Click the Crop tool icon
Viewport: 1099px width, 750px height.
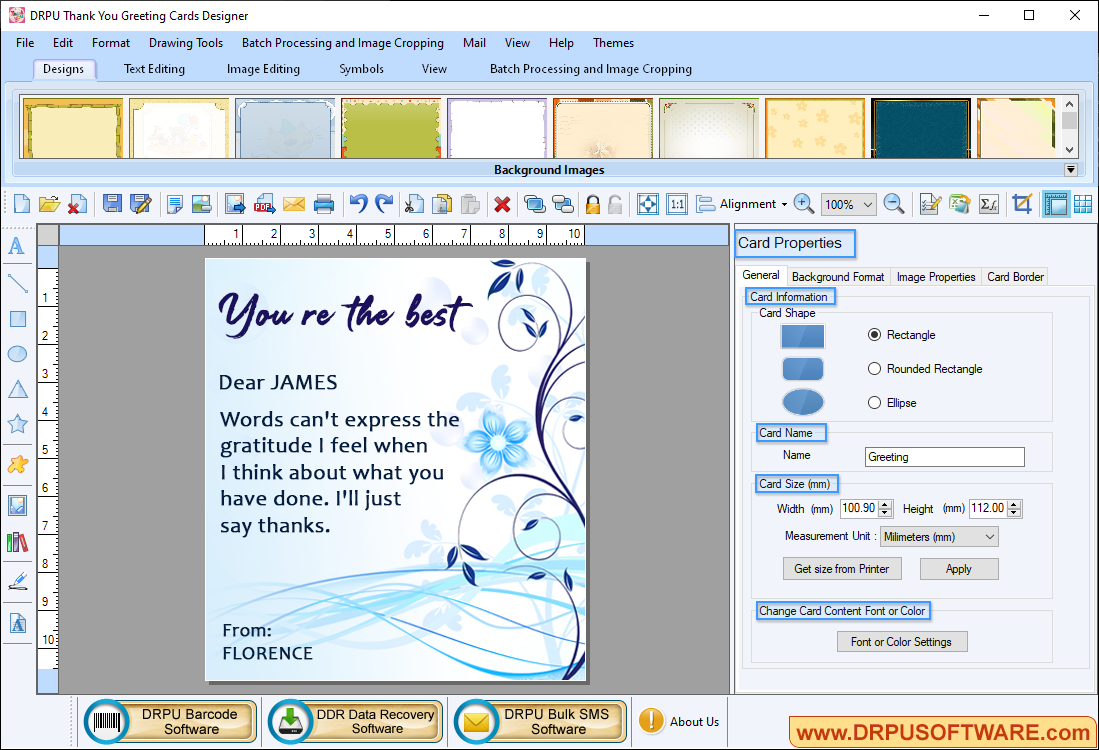(1021, 204)
